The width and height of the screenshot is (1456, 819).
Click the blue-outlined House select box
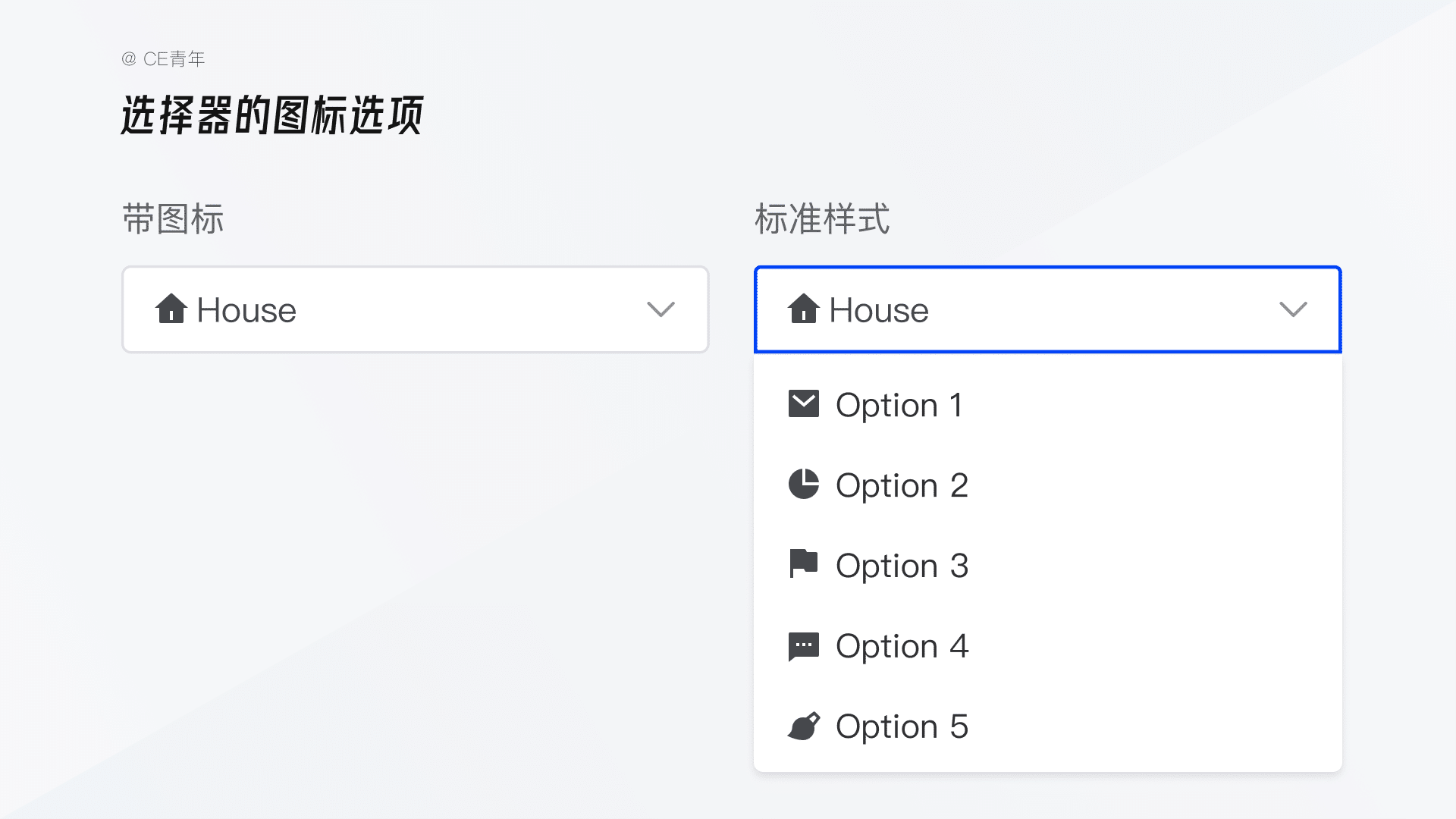pyautogui.click(x=1047, y=309)
